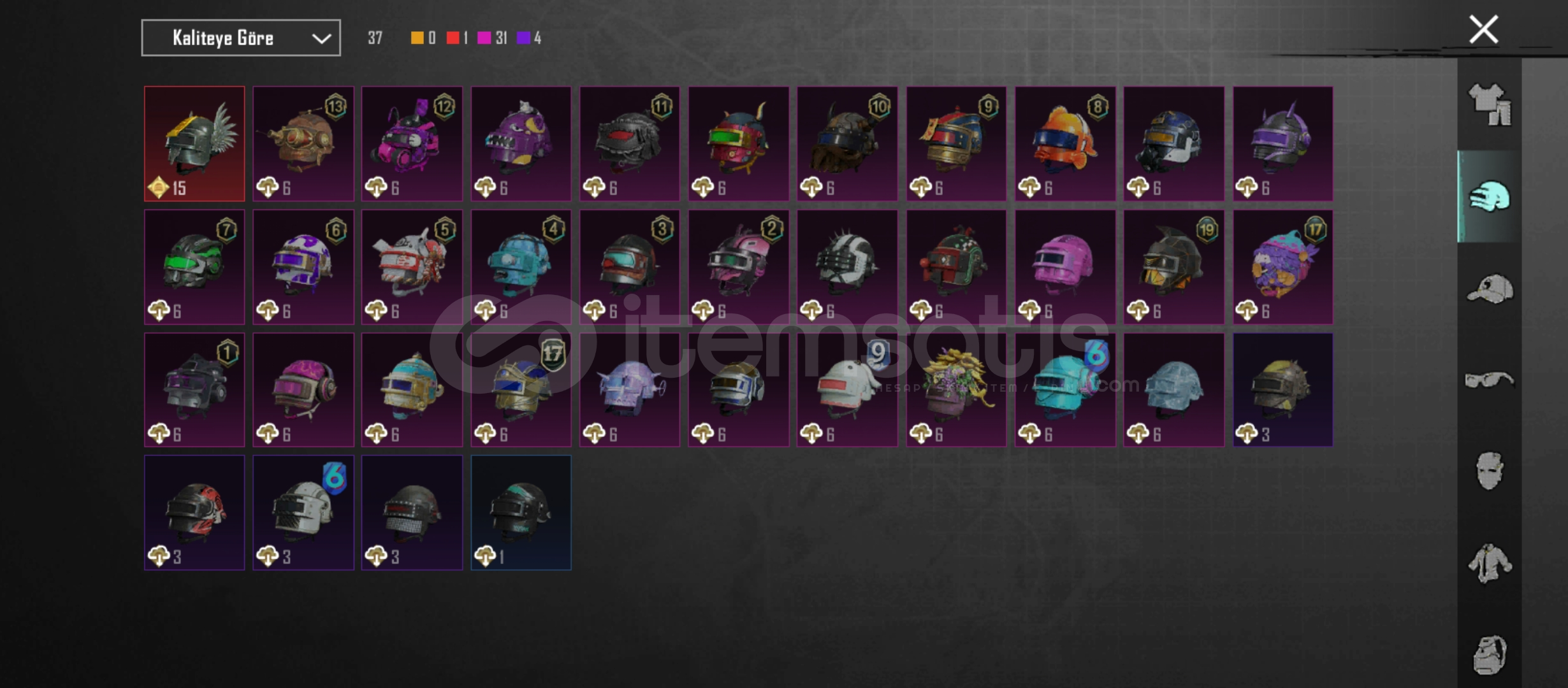Viewport: 1568px width, 688px height.
Task: Select the green visor helmet numbered 7
Action: click(194, 267)
